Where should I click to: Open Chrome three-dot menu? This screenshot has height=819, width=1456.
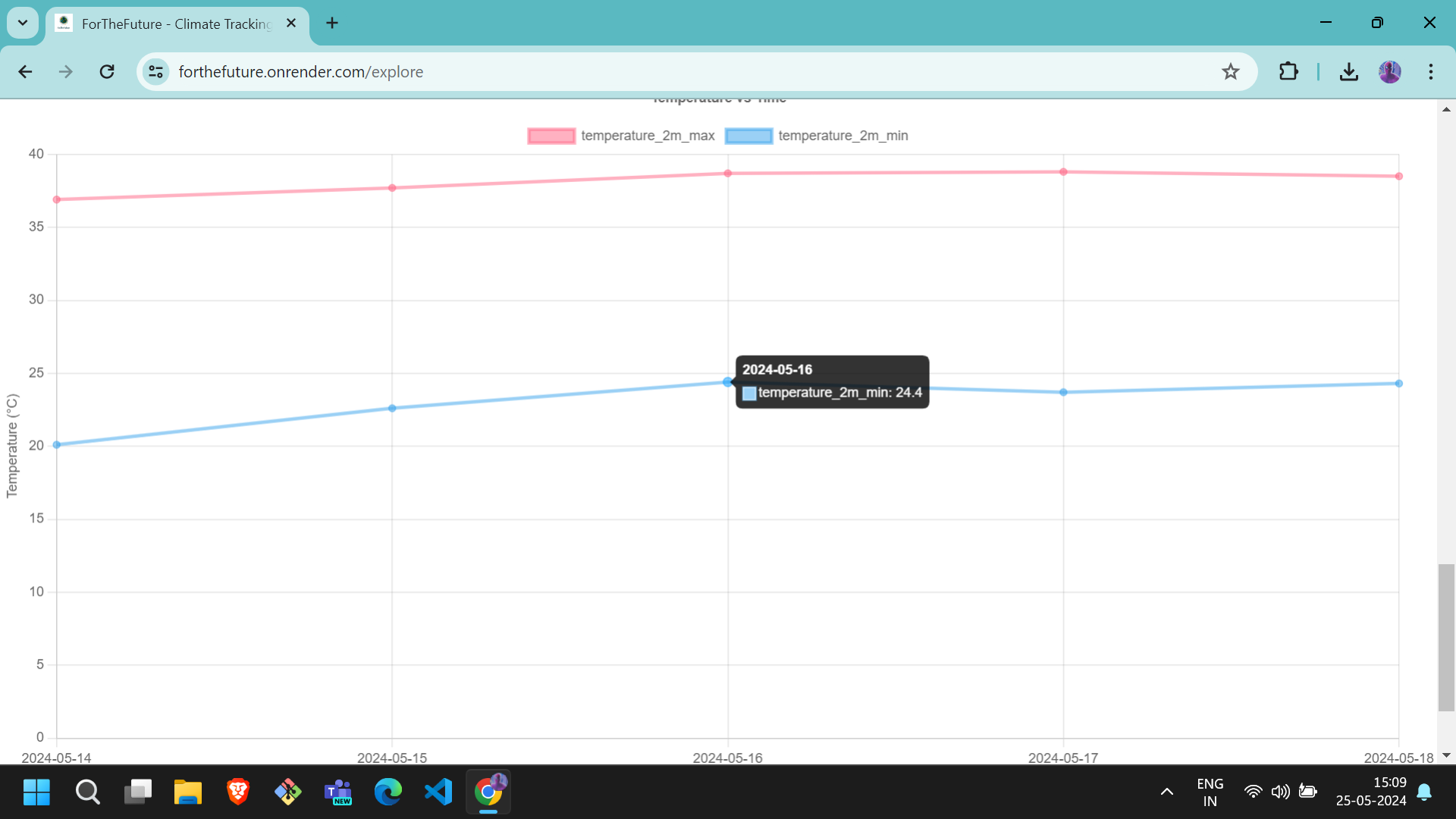point(1431,71)
